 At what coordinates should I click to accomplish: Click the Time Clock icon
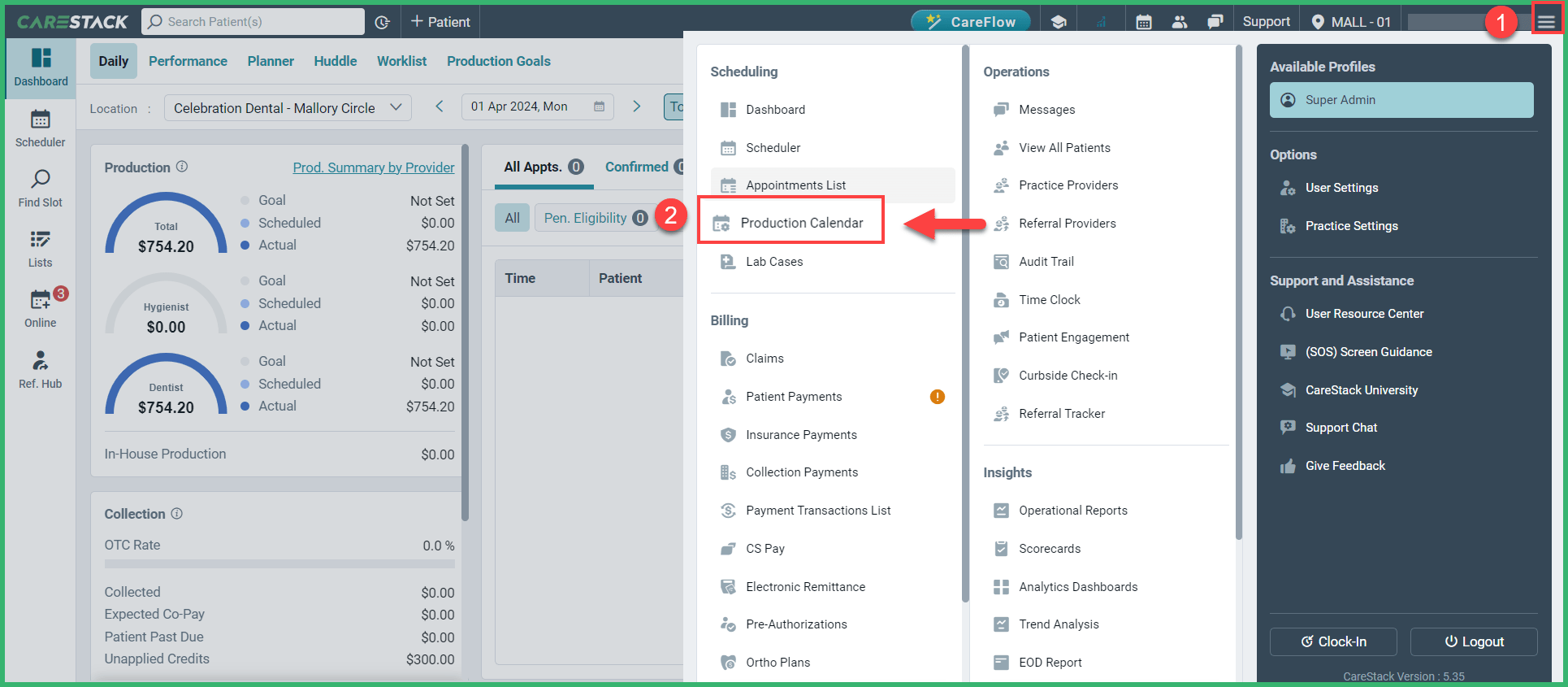1001,300
